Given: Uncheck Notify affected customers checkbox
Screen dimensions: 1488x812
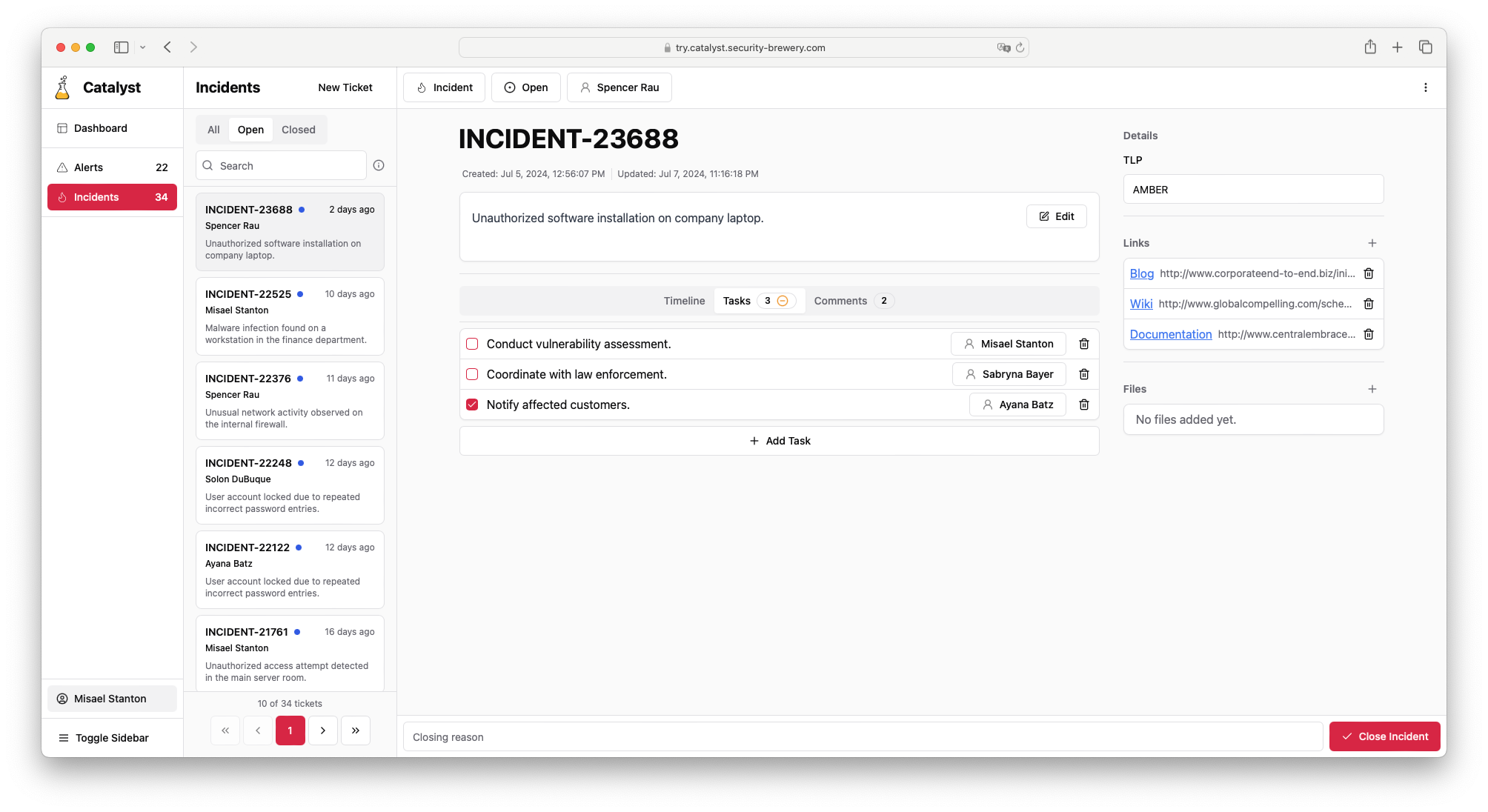Looking at the screenshot, I should [x=472, y=405].
